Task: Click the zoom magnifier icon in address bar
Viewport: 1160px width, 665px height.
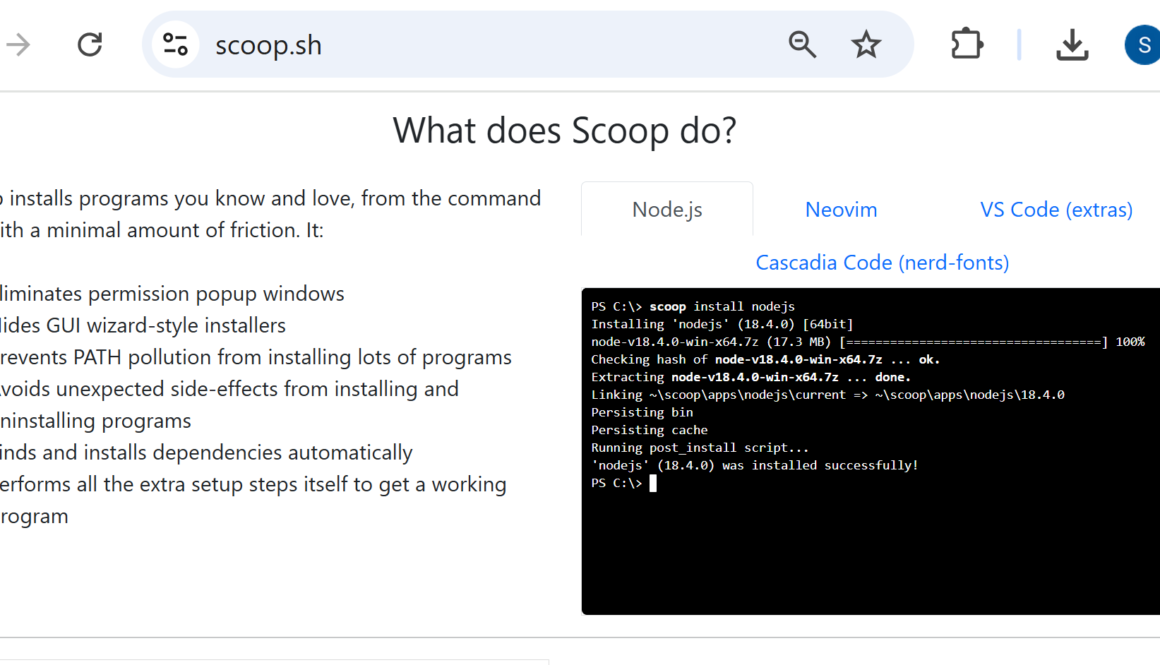Action: (802, 45)
